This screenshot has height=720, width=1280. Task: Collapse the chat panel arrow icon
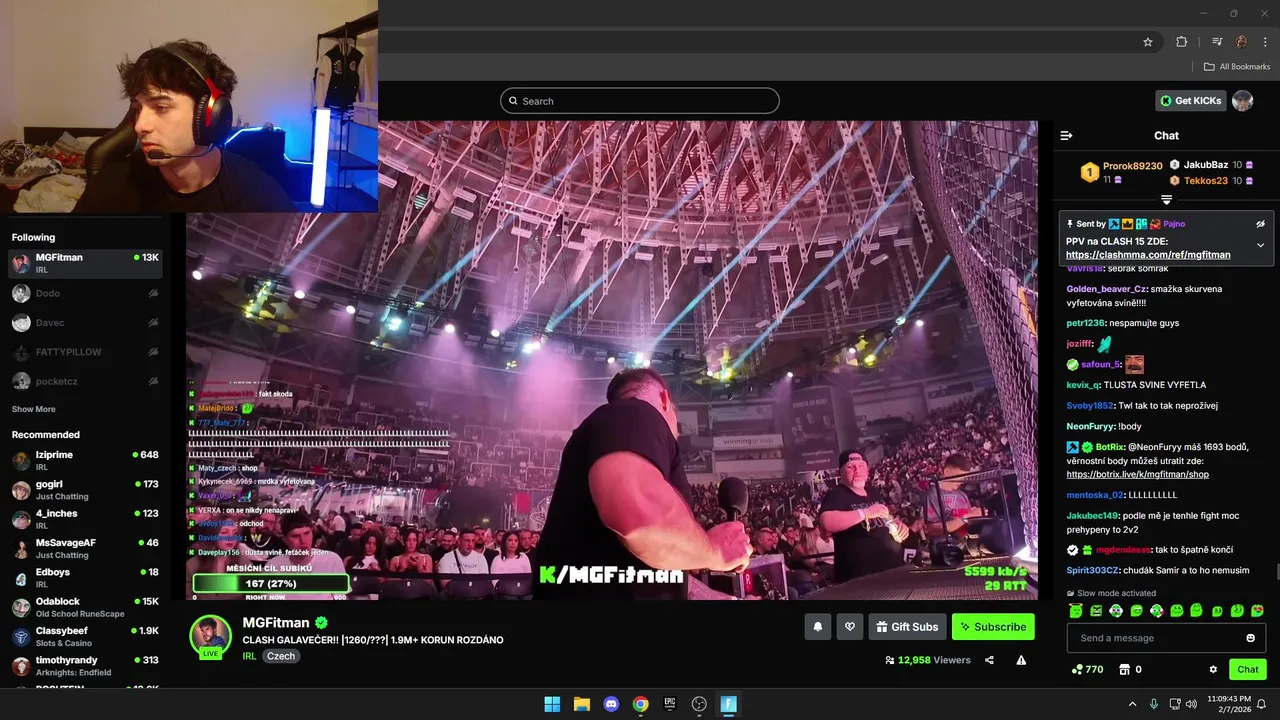click(1066, 135)
